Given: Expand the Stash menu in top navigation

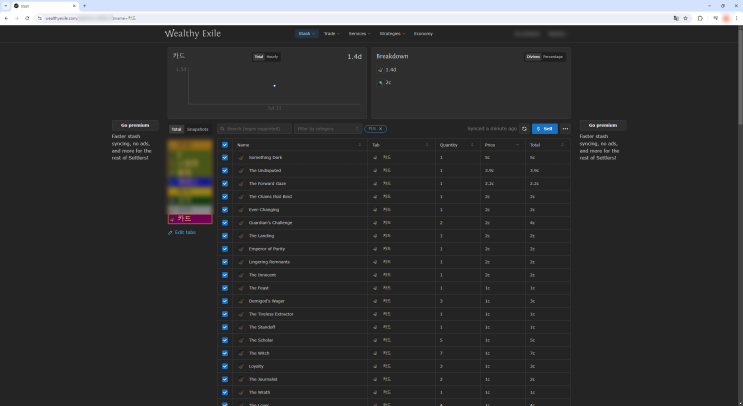Looking at the screenshot, I should (306, 33).
